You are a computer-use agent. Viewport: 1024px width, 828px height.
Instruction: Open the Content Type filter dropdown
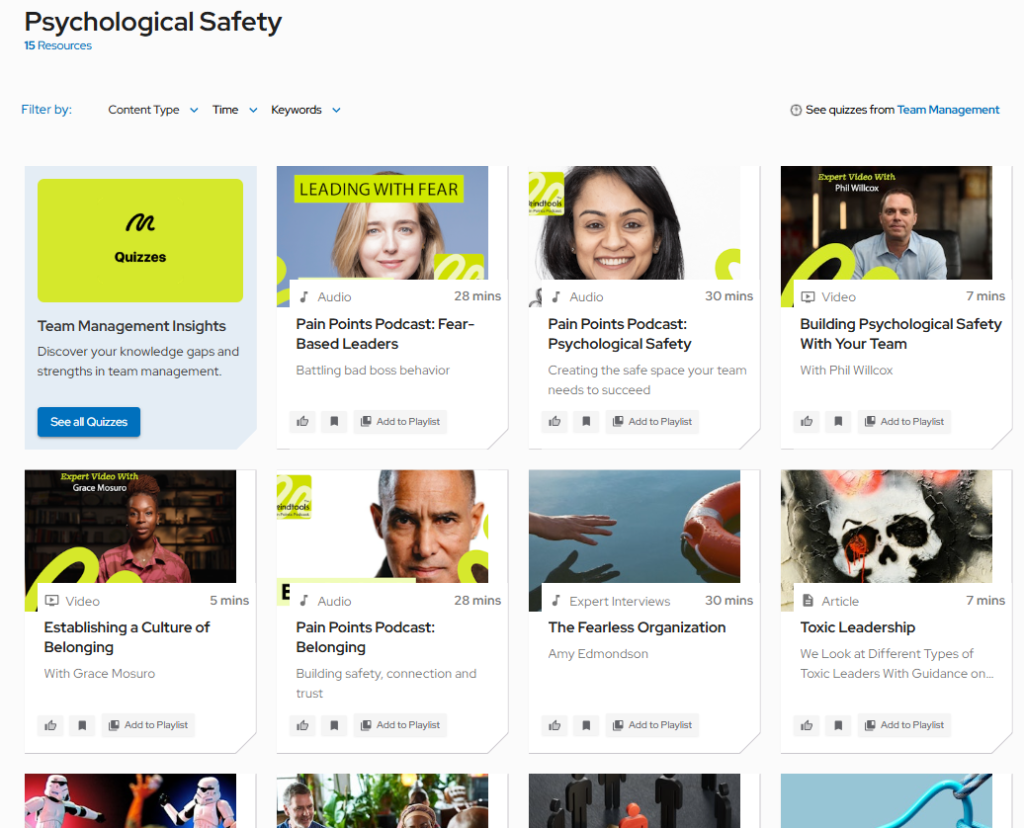click(152, 110)
